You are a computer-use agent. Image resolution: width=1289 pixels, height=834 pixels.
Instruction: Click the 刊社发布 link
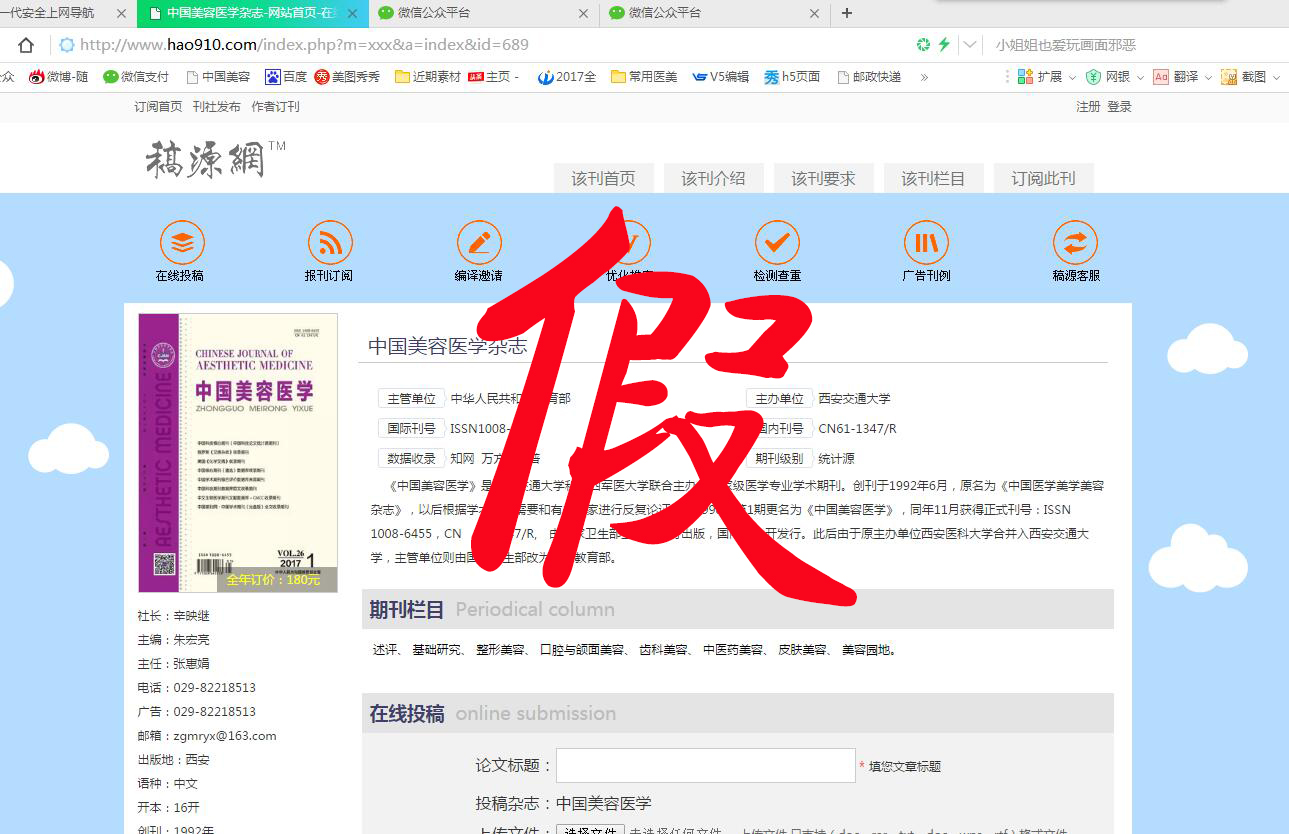point(217,107)
